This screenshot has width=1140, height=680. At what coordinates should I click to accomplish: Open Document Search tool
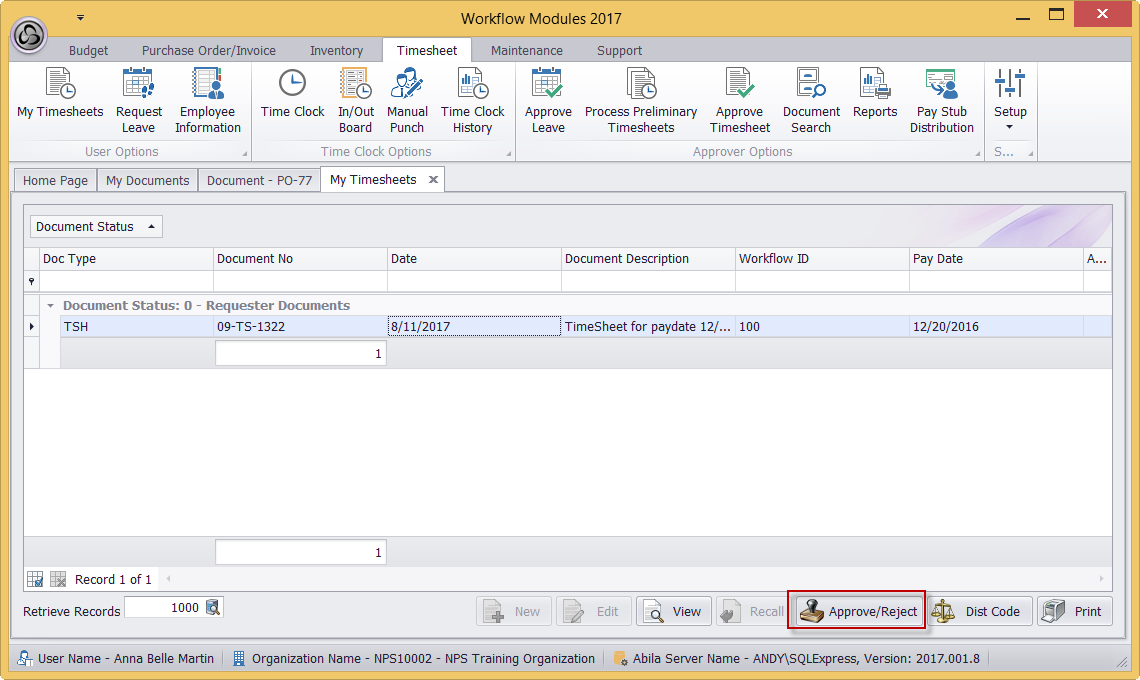(x=811, y=100)
